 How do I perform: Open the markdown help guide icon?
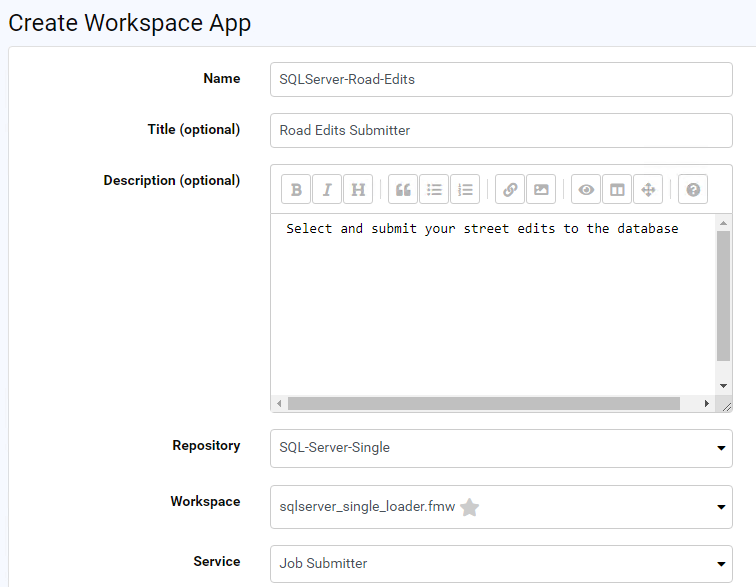point(693,189)
